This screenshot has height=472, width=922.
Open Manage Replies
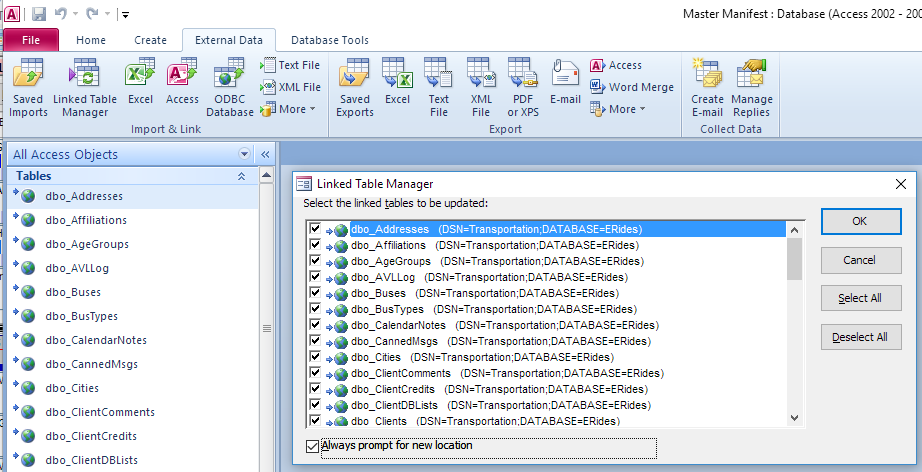[x=751, y=88]
